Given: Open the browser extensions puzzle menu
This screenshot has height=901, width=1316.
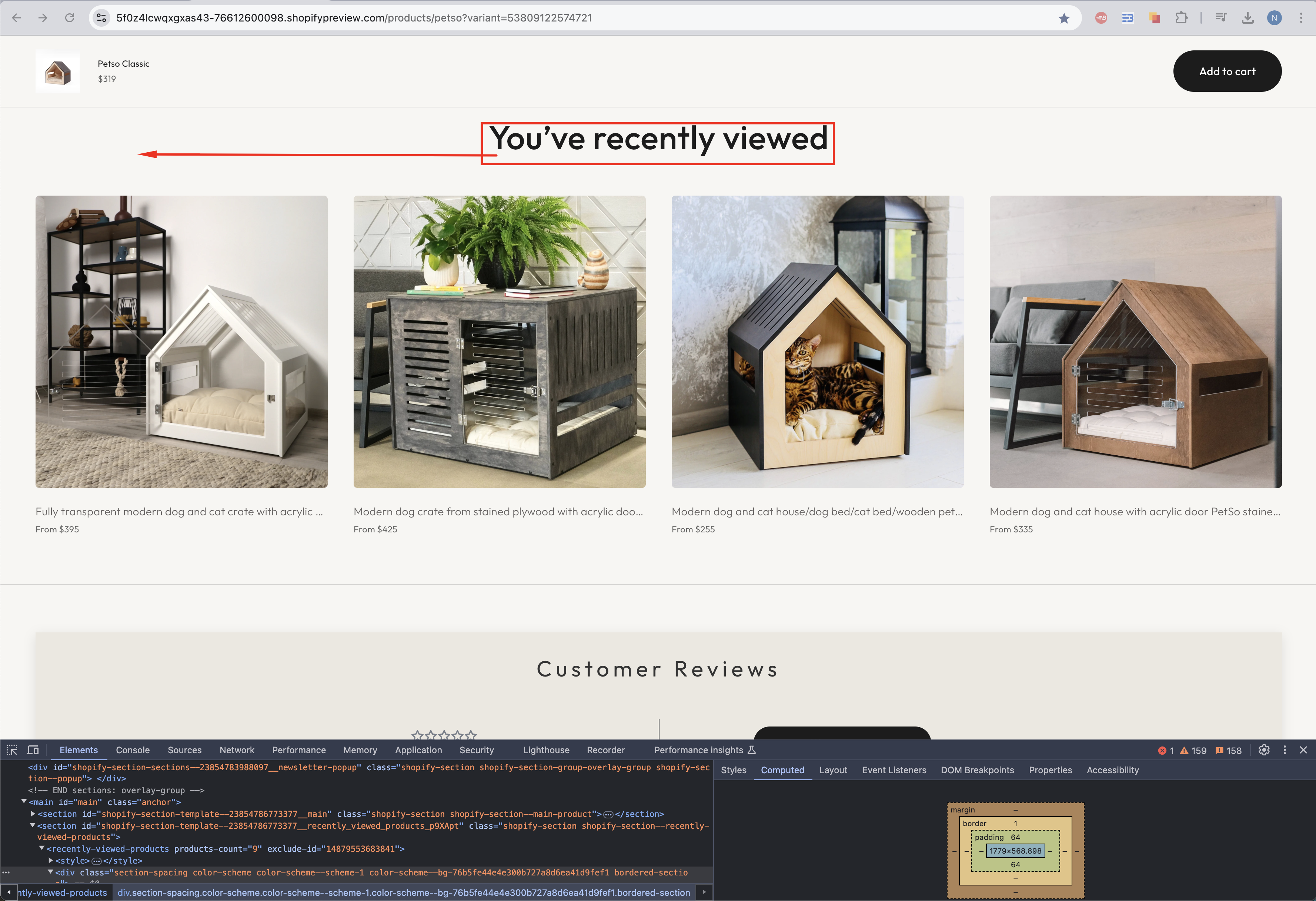Looking at the screenshot, I should point(1181,18).
